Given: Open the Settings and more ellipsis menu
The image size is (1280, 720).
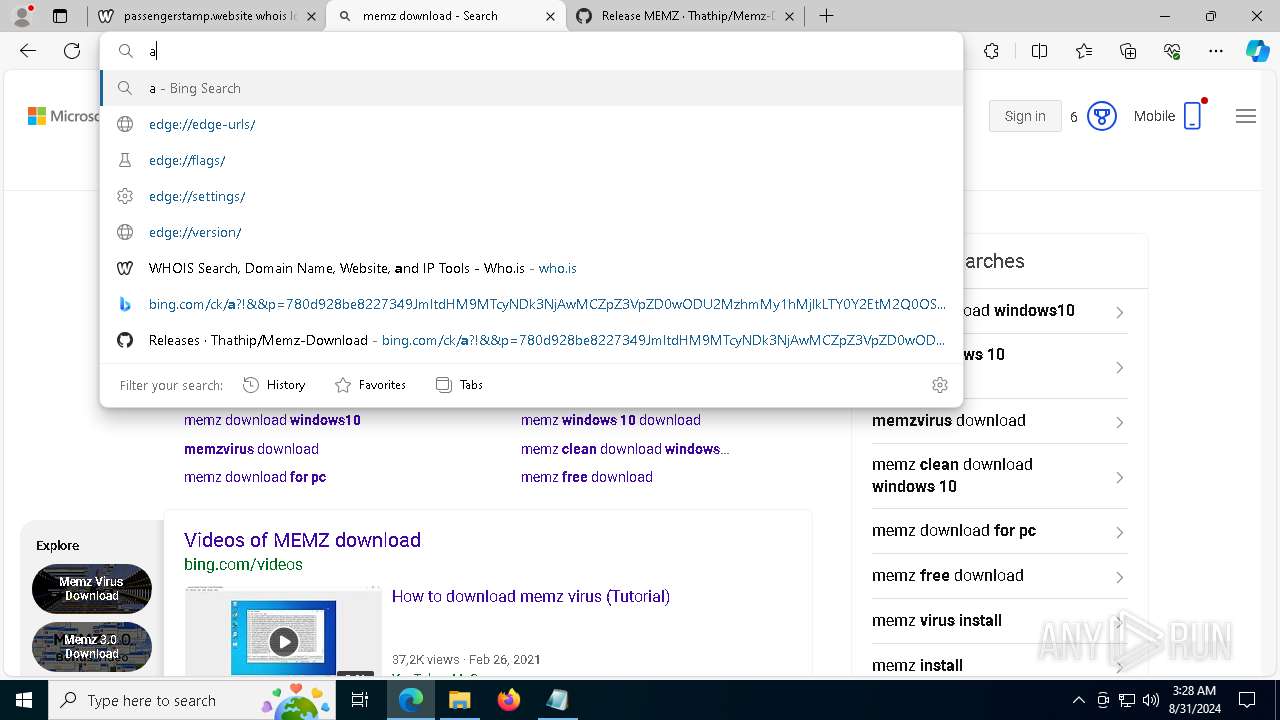Looking at the screenshot, I should [x=1216, y=51].
